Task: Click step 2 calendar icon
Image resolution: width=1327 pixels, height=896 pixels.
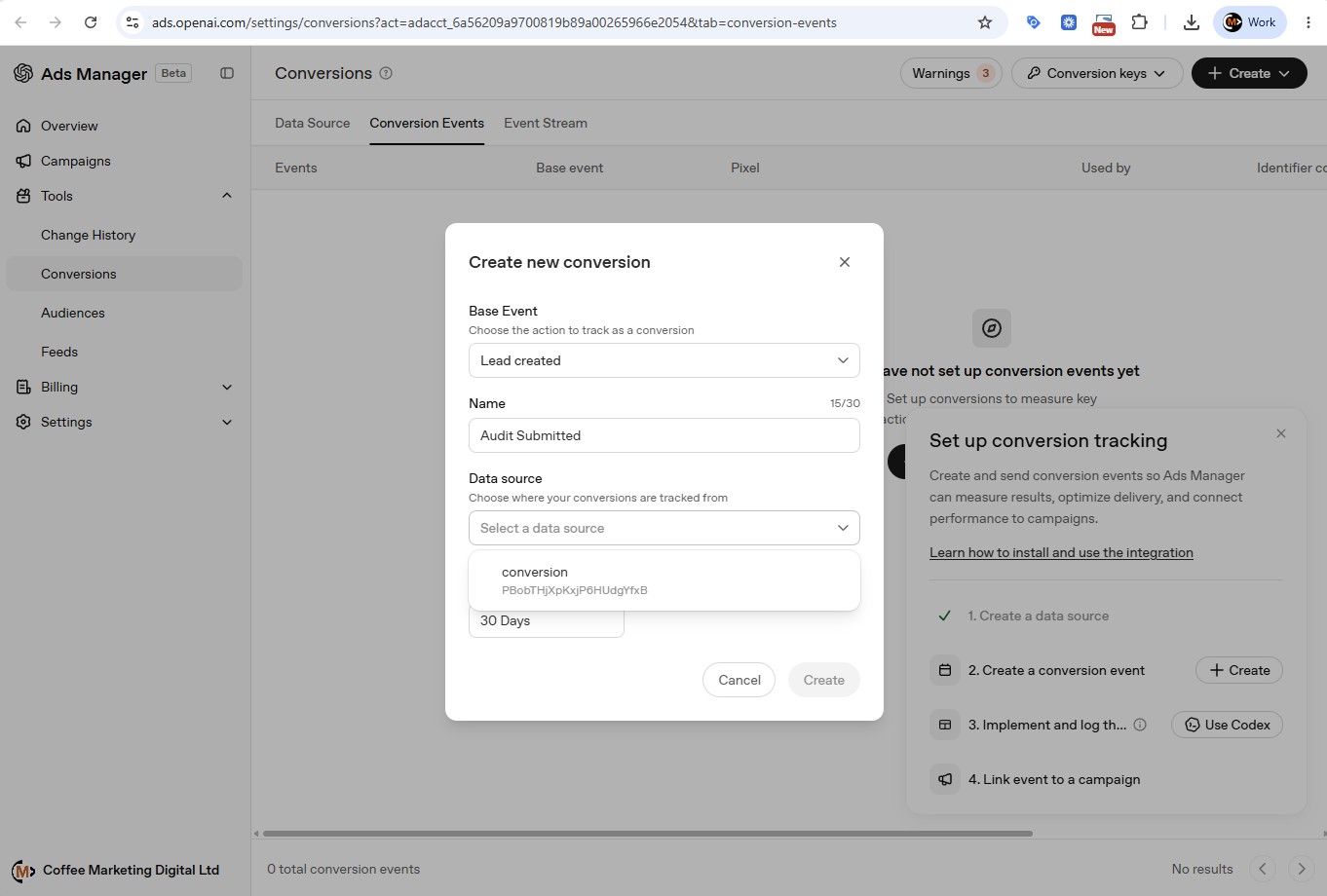Action: coord(945,670)
